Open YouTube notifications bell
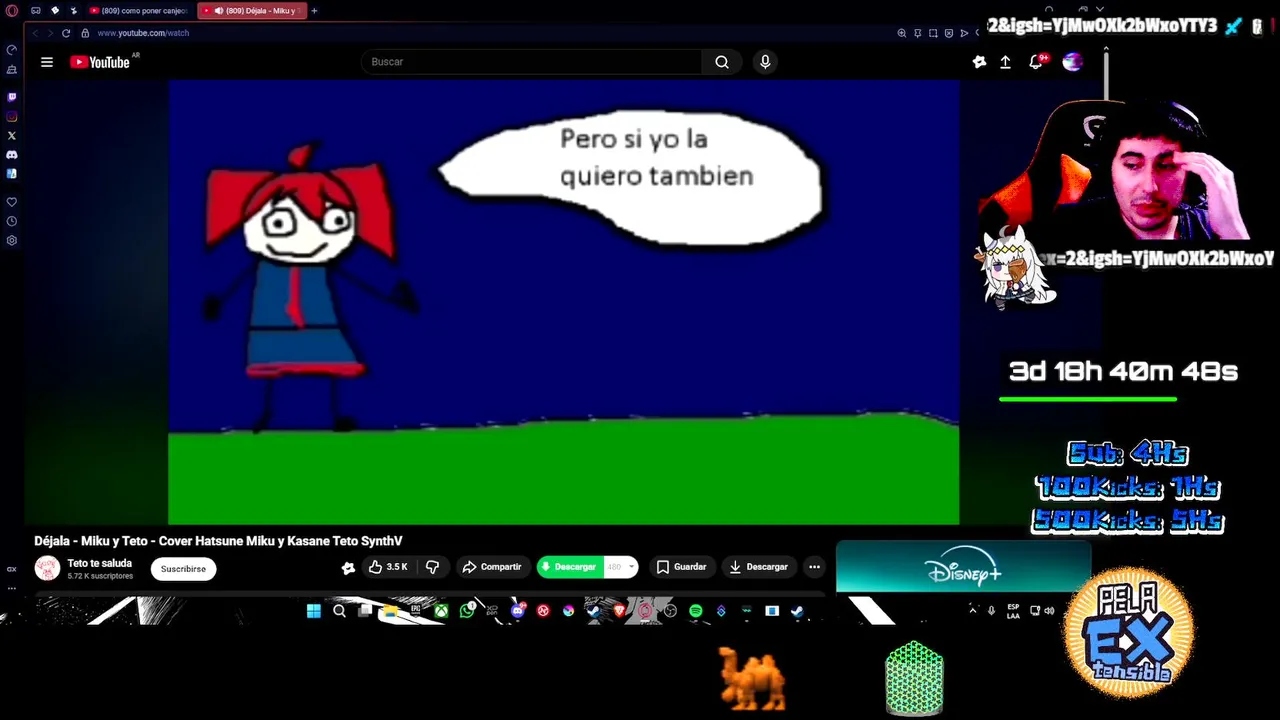Image resolution: width=1280 pixels, height=720 pixels. pyautogui.click(x=1036, y=62)
